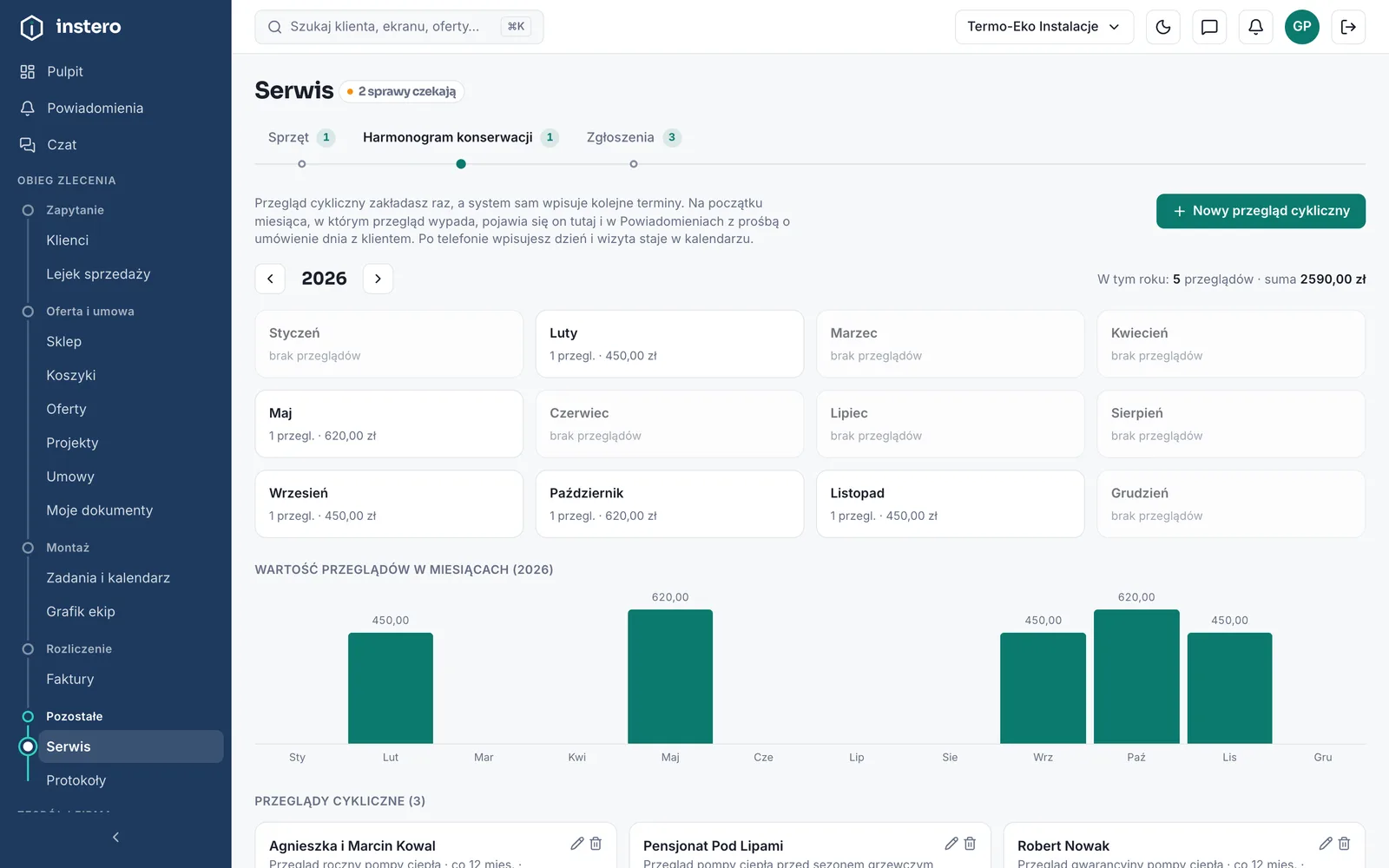Open the Październik month card
1389x868 pixels.
coord(669,503)
